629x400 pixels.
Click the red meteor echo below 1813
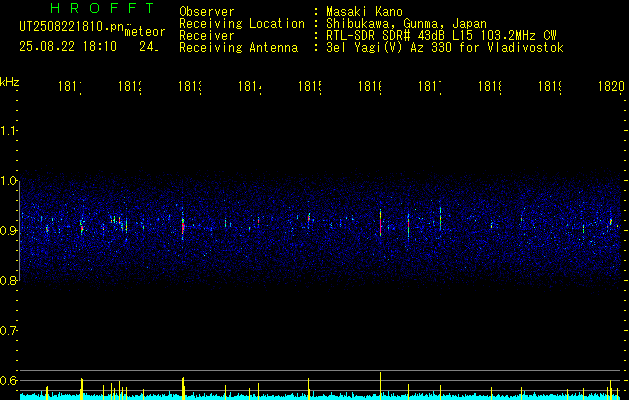(183, 227)
